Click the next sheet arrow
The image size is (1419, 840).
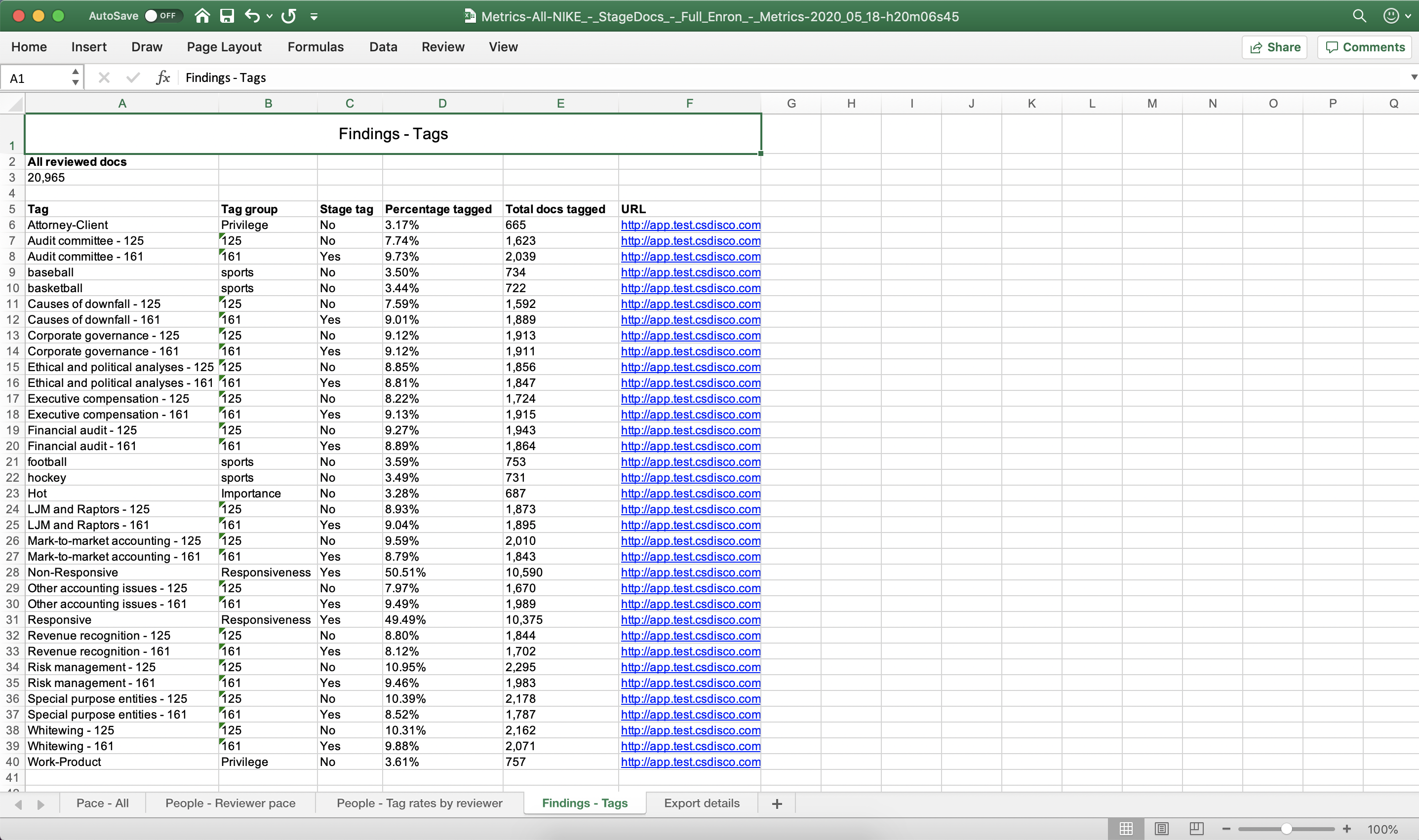41,804
